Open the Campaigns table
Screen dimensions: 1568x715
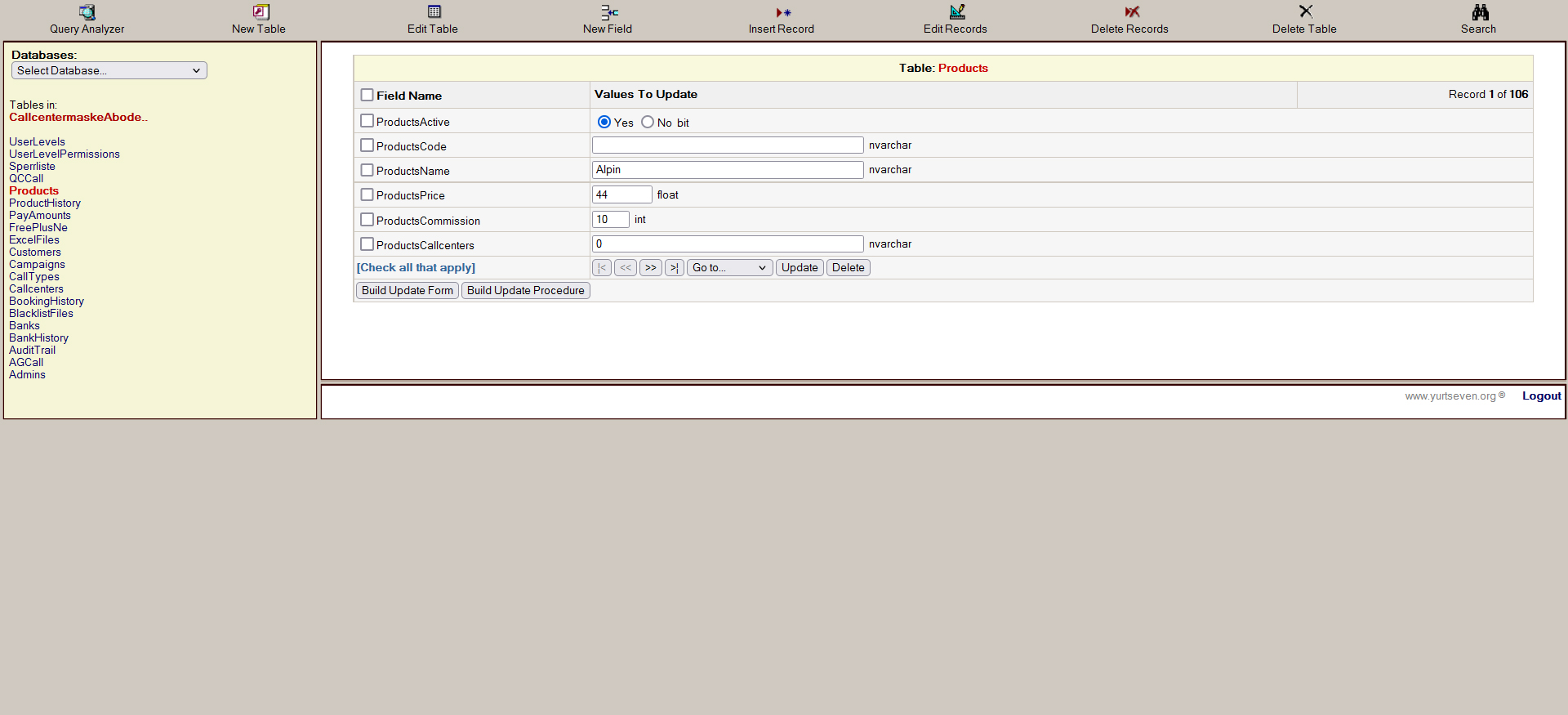(37, 264)
